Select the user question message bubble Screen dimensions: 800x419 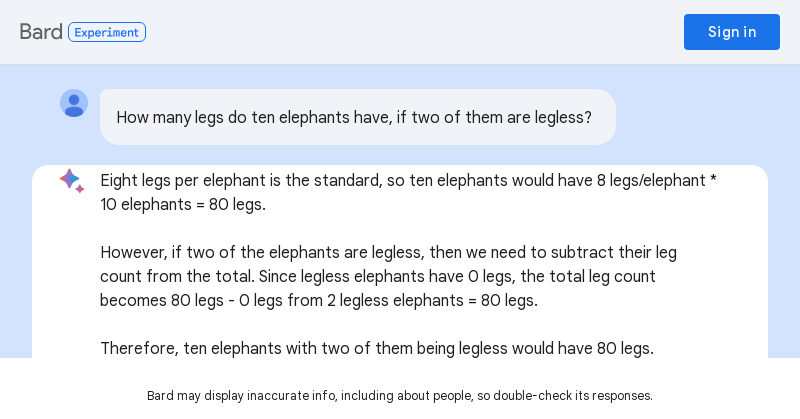coord(357,117)
